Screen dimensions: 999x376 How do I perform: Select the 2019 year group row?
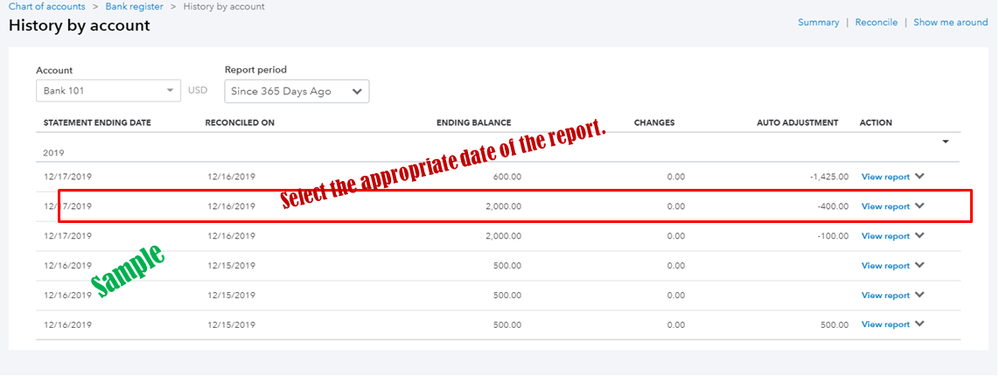click(498, 148)
